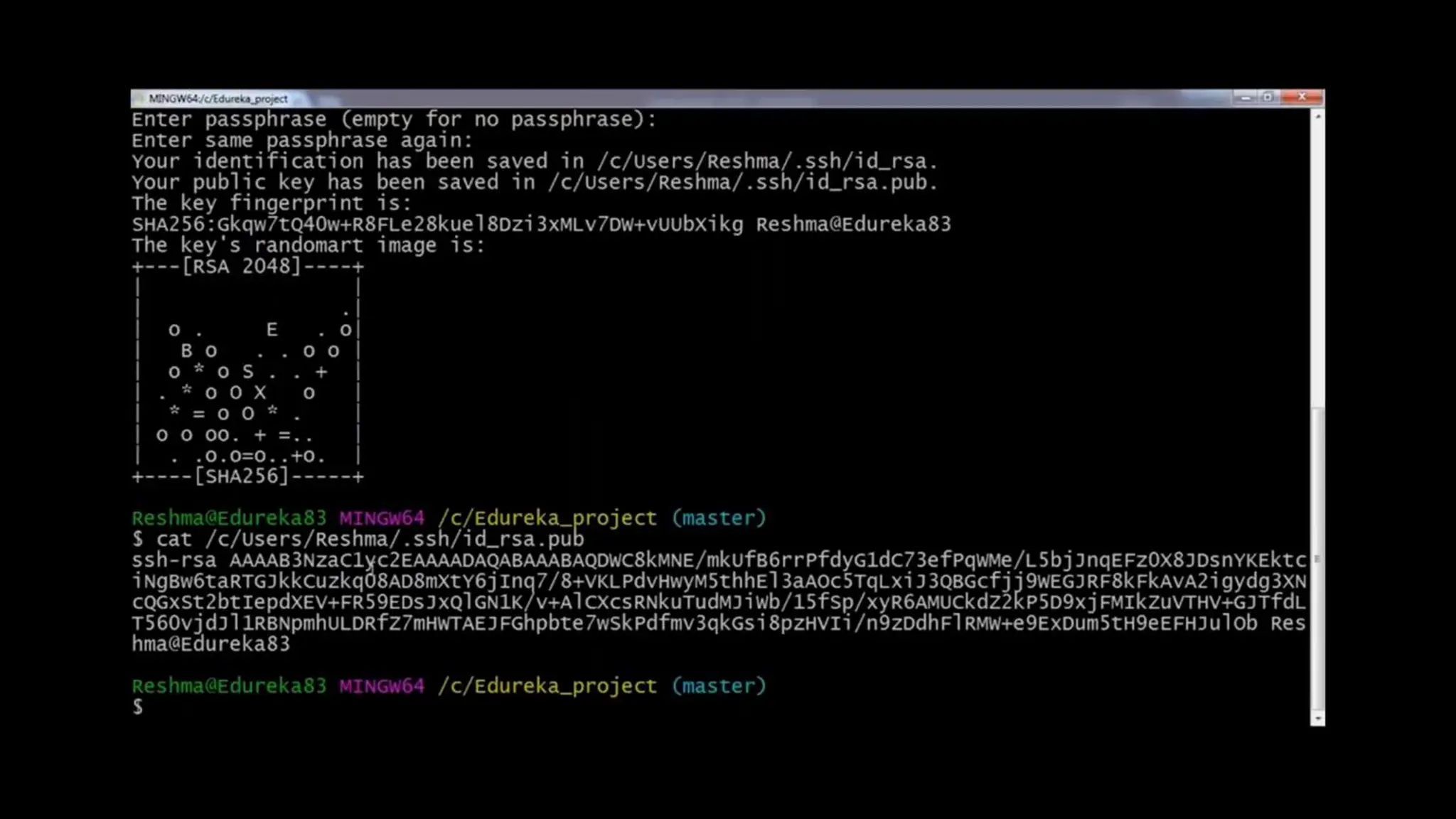Click the 'Your public key has been saved' line
The width and height of the screenshot is (1456, 819).
click(535, 183)
